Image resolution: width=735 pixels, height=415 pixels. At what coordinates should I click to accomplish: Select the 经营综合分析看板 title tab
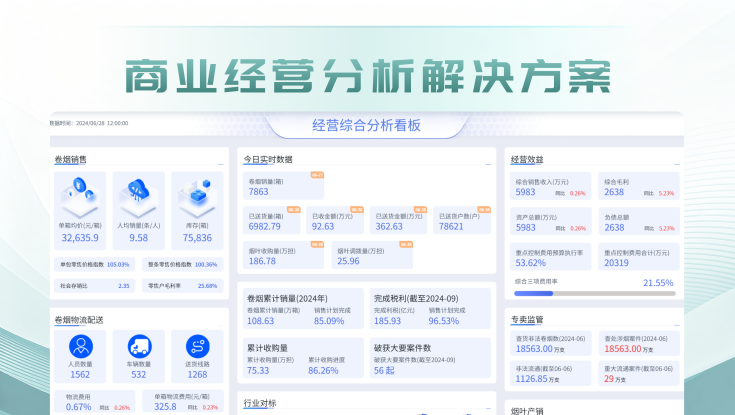(x=366, y=125)
